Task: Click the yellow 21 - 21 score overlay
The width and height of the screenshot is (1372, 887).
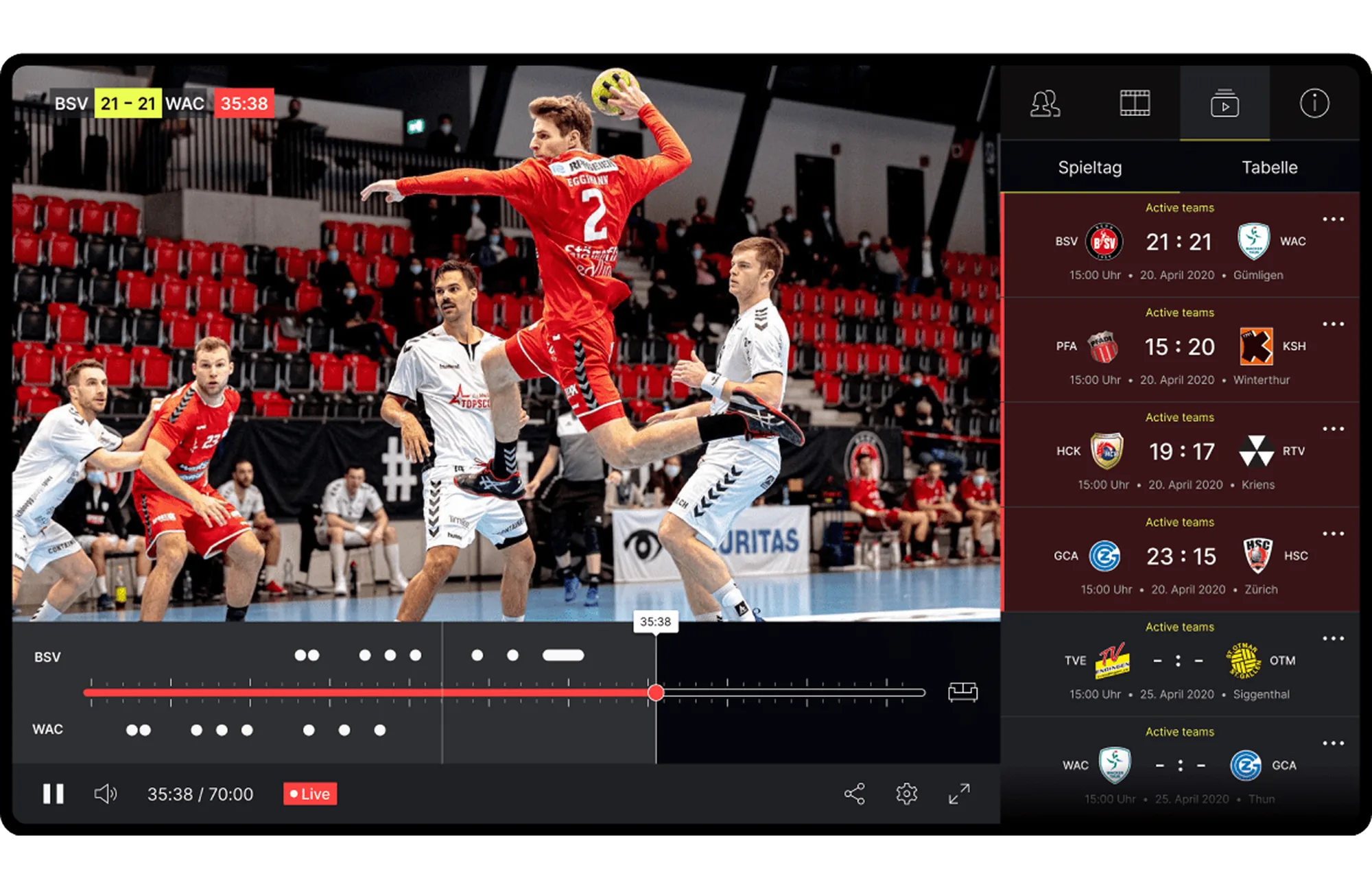Action: pyautogui.click(x=128, y=104)
